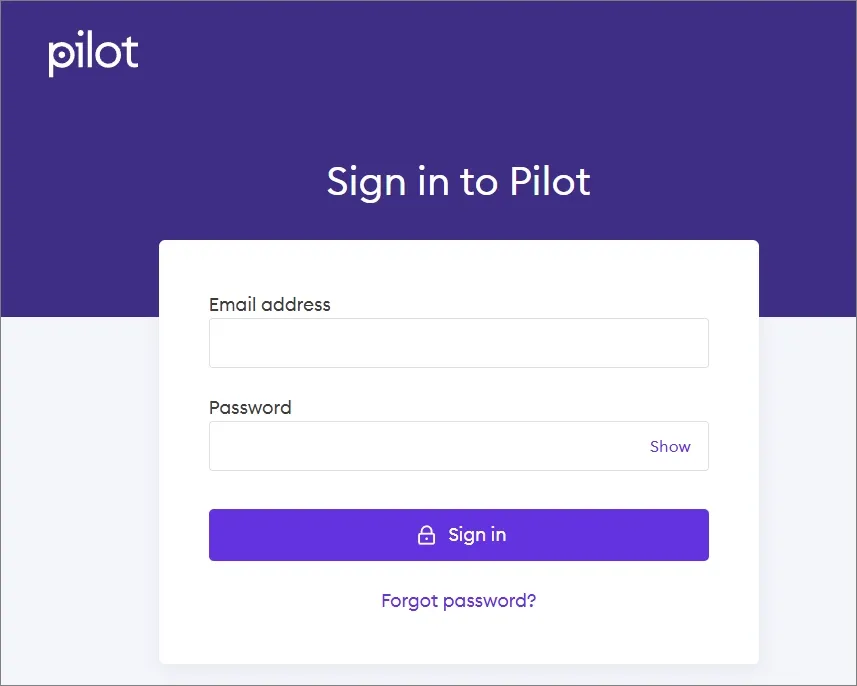Click the Email address label
Screen dimensions: 857x686
coord(269,304)
